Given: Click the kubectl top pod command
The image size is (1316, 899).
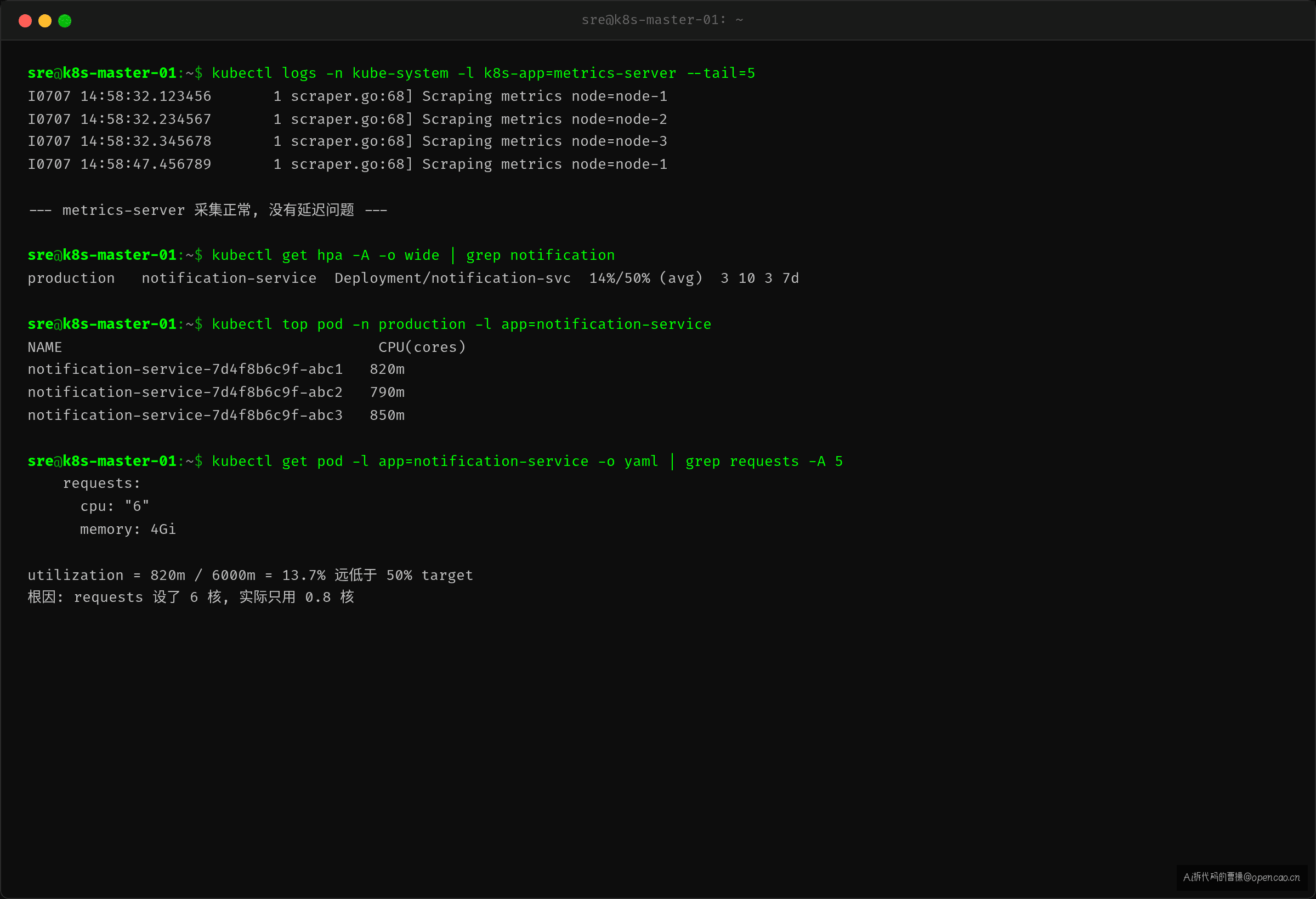Looking at the screenshot, I should pos(461,324).
